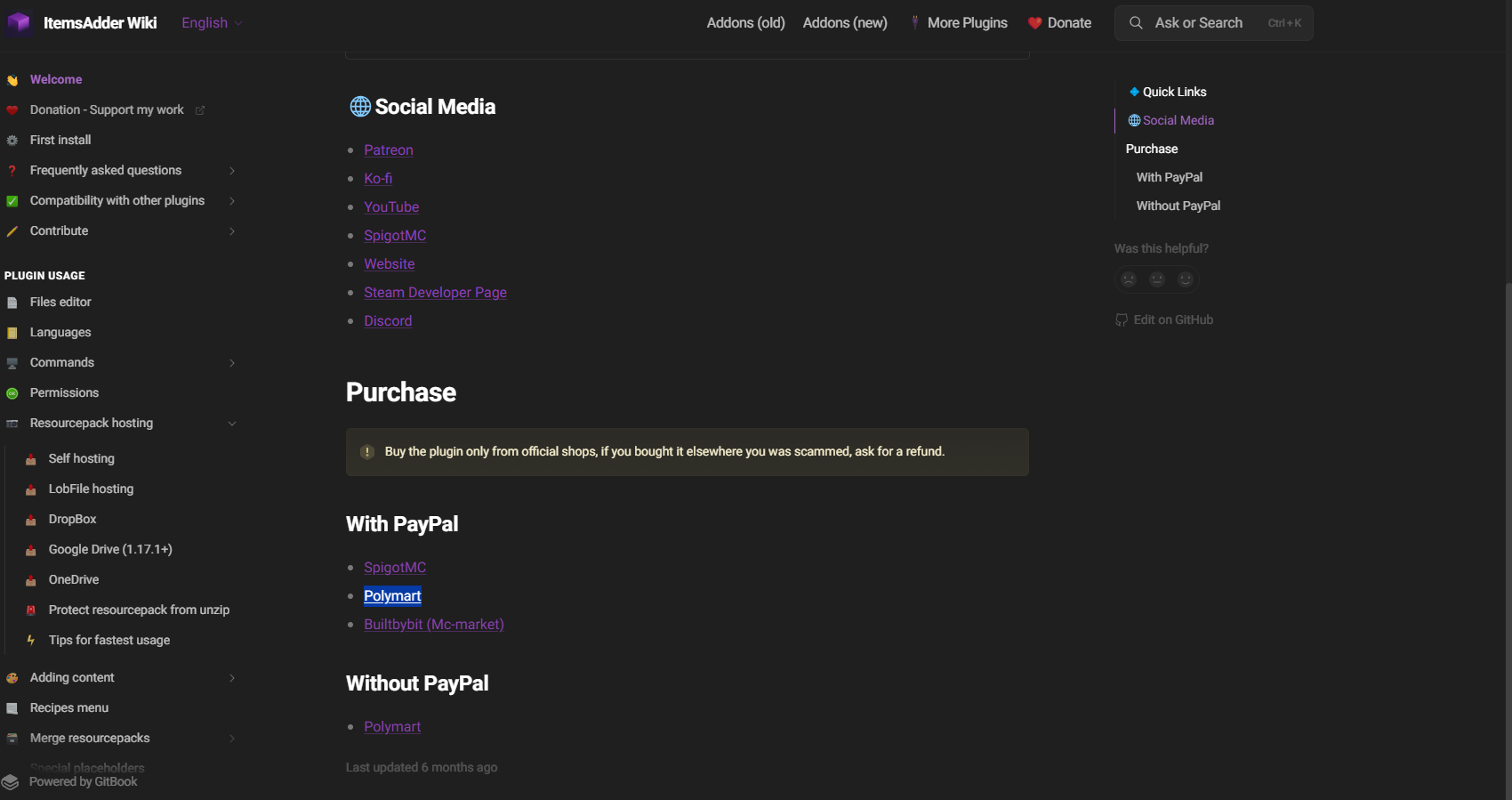Click the yellow book icon beside Languages
This screenshot has height=800, width=1512.
(x=12, y=333)
